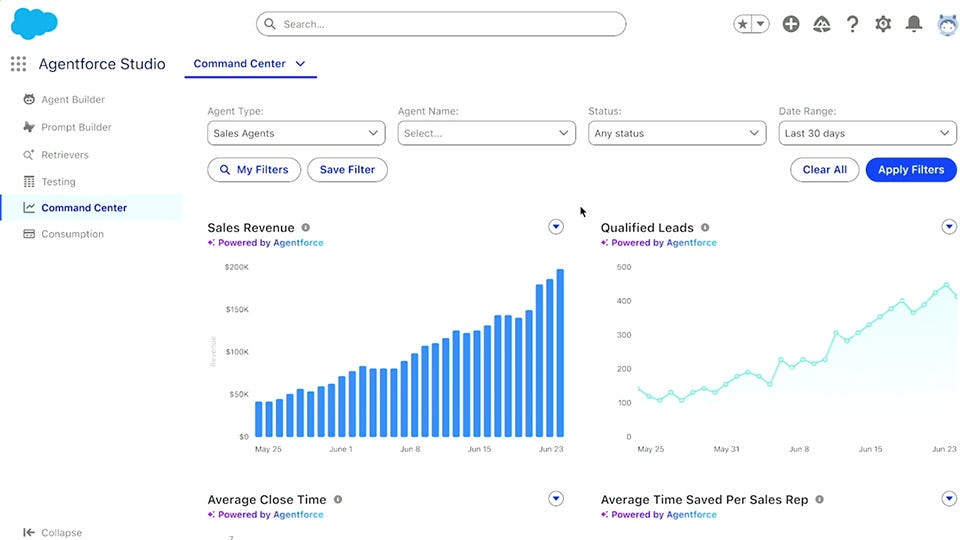This screenshot has width=960, height=540.
Task: Click Powered by Agentforce under Qualified Leads
Action: click(659, 243)
